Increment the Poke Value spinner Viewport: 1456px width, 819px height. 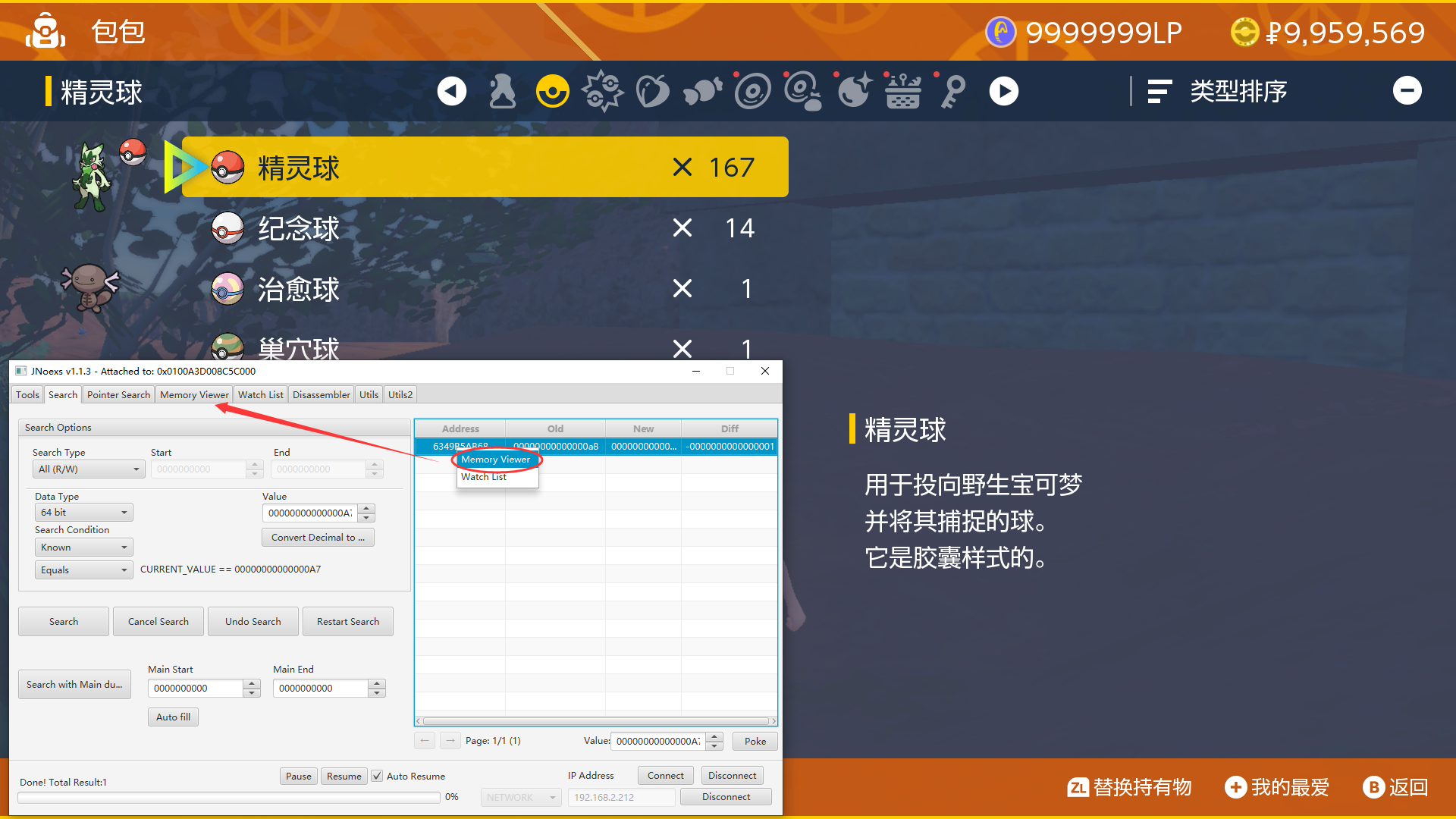tap(714, 737)
